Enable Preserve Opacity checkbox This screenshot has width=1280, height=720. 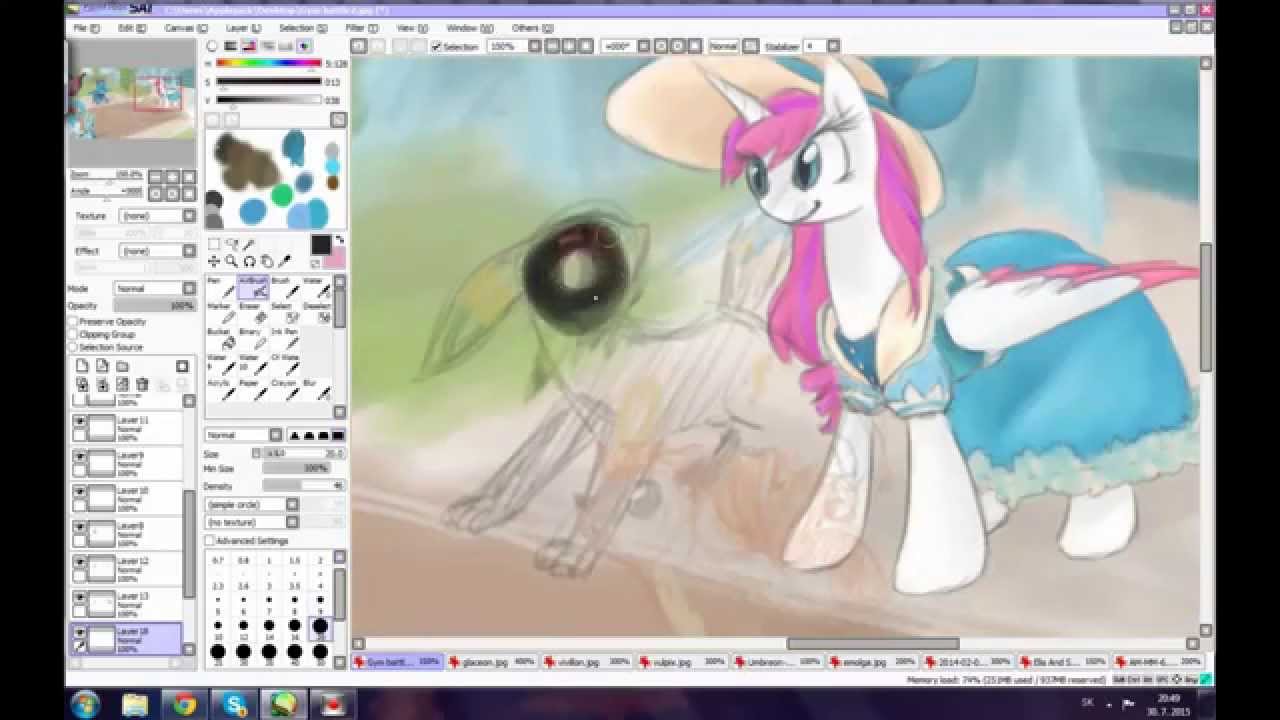point(73,322)
